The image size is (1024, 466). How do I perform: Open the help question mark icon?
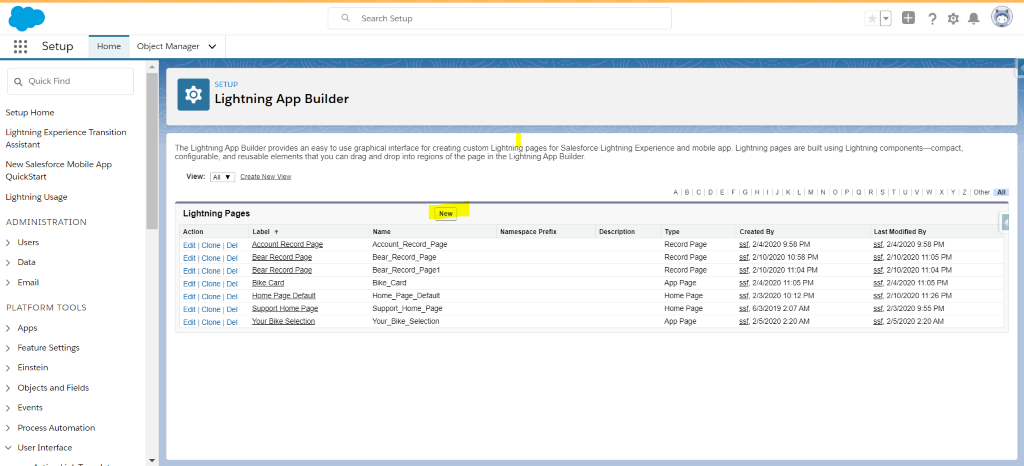[932, 18]
